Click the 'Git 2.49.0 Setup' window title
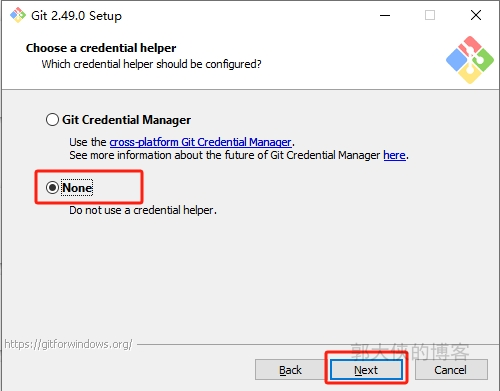The width and height of the screenshot is (500, 391). tap(76, 16)
